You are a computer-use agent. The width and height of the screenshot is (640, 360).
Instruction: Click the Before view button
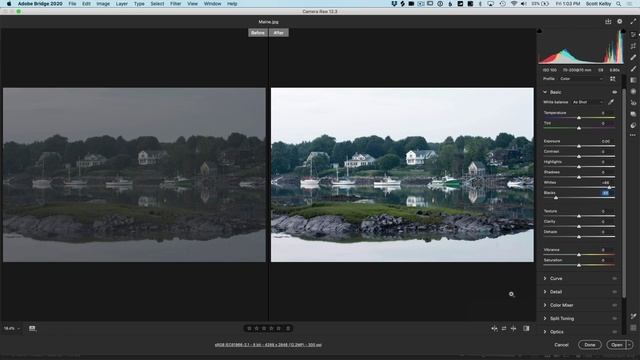click(x=258, y=33)
